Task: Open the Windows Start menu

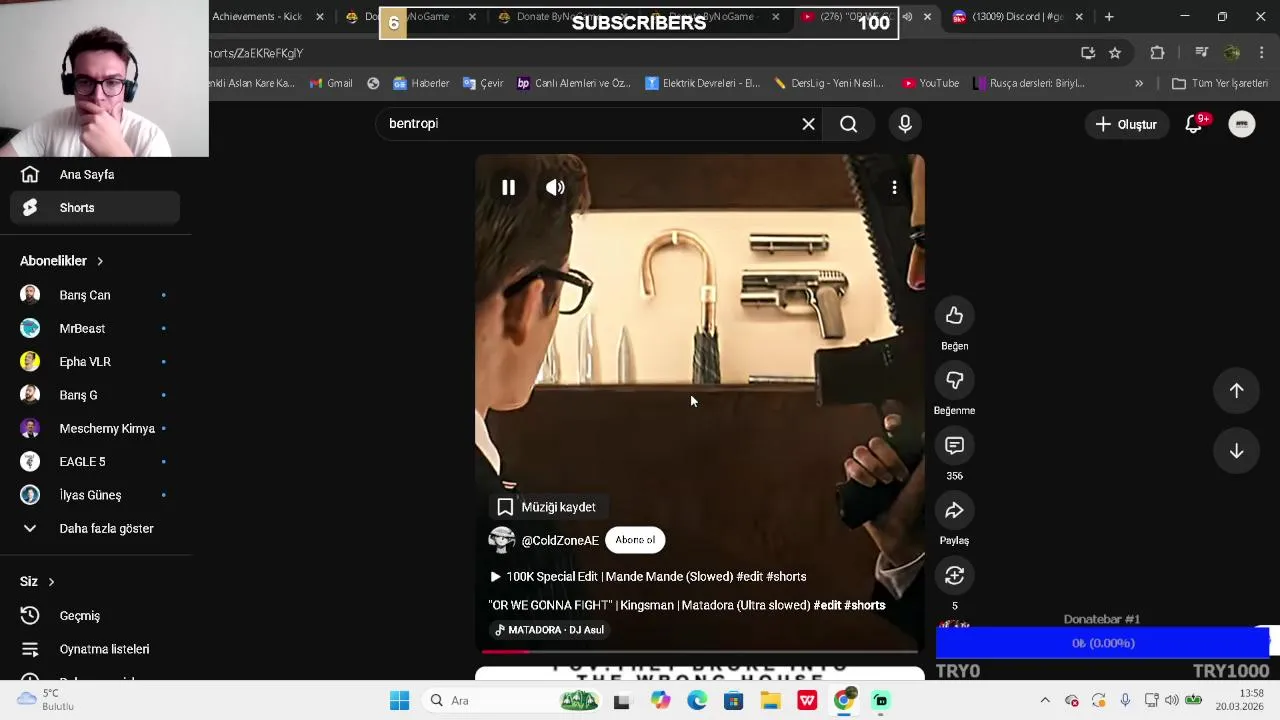Action: pos(399,701)
